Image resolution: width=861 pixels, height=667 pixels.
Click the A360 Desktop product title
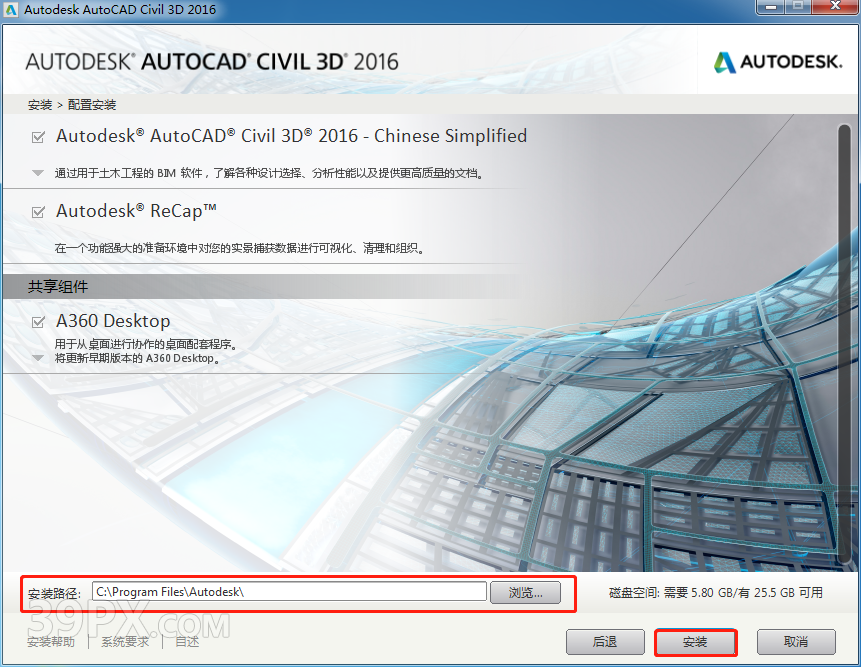[113, 321]
